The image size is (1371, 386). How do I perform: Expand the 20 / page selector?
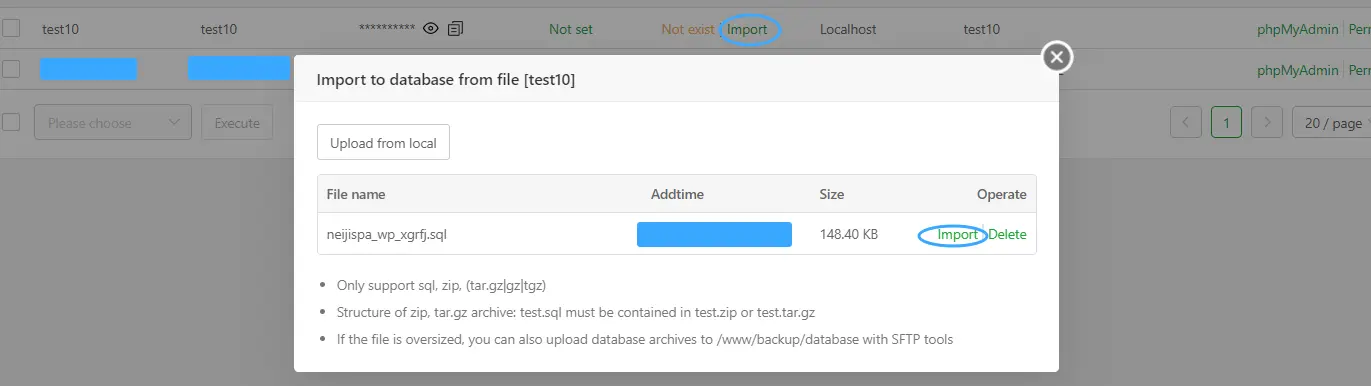[1332, 123]
